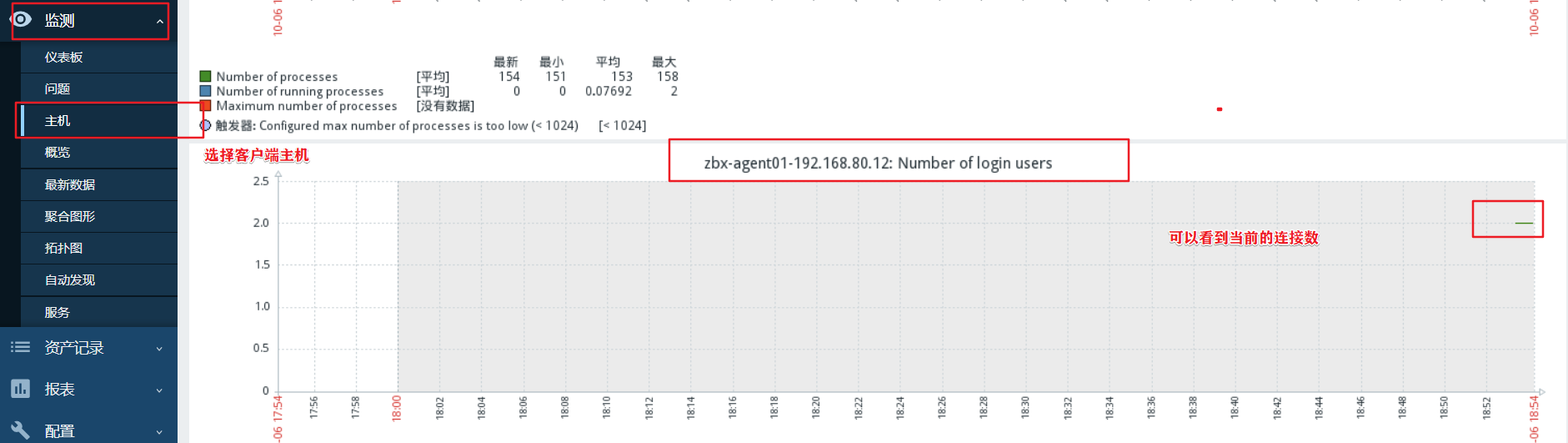Expand the 配置 menu arrow
The width and height of the screenshot is (1568, 443).
click(x=159, y=432)
